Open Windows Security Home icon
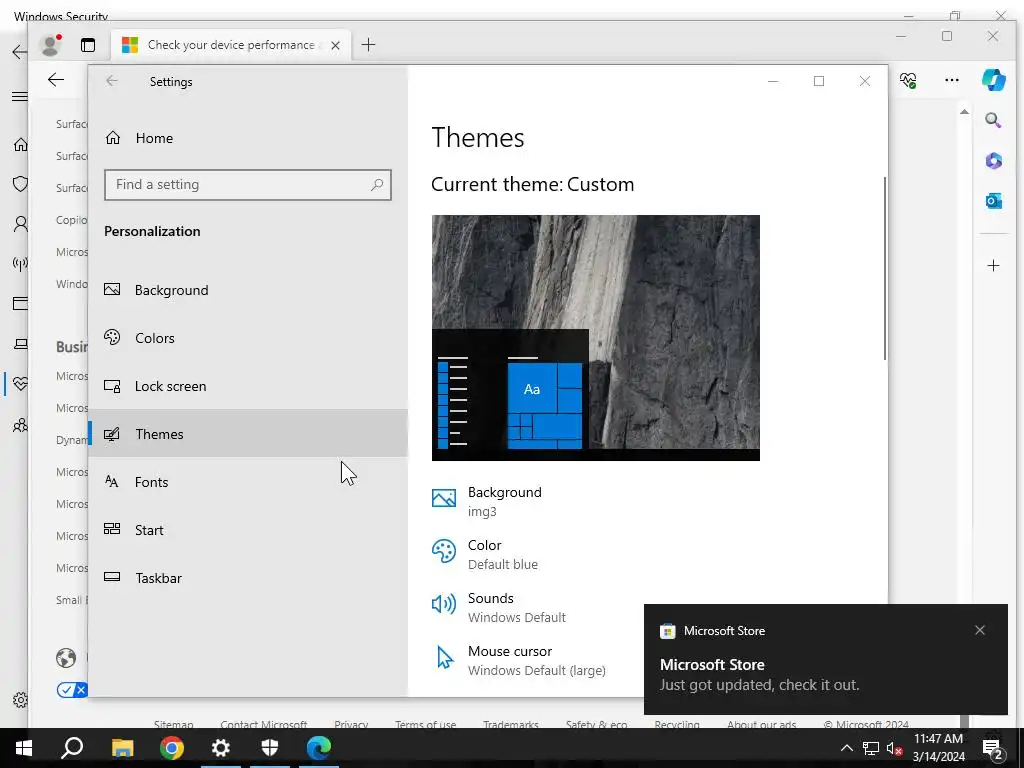The height and width of the screenshot is (768, 1024). pos(21,144)
